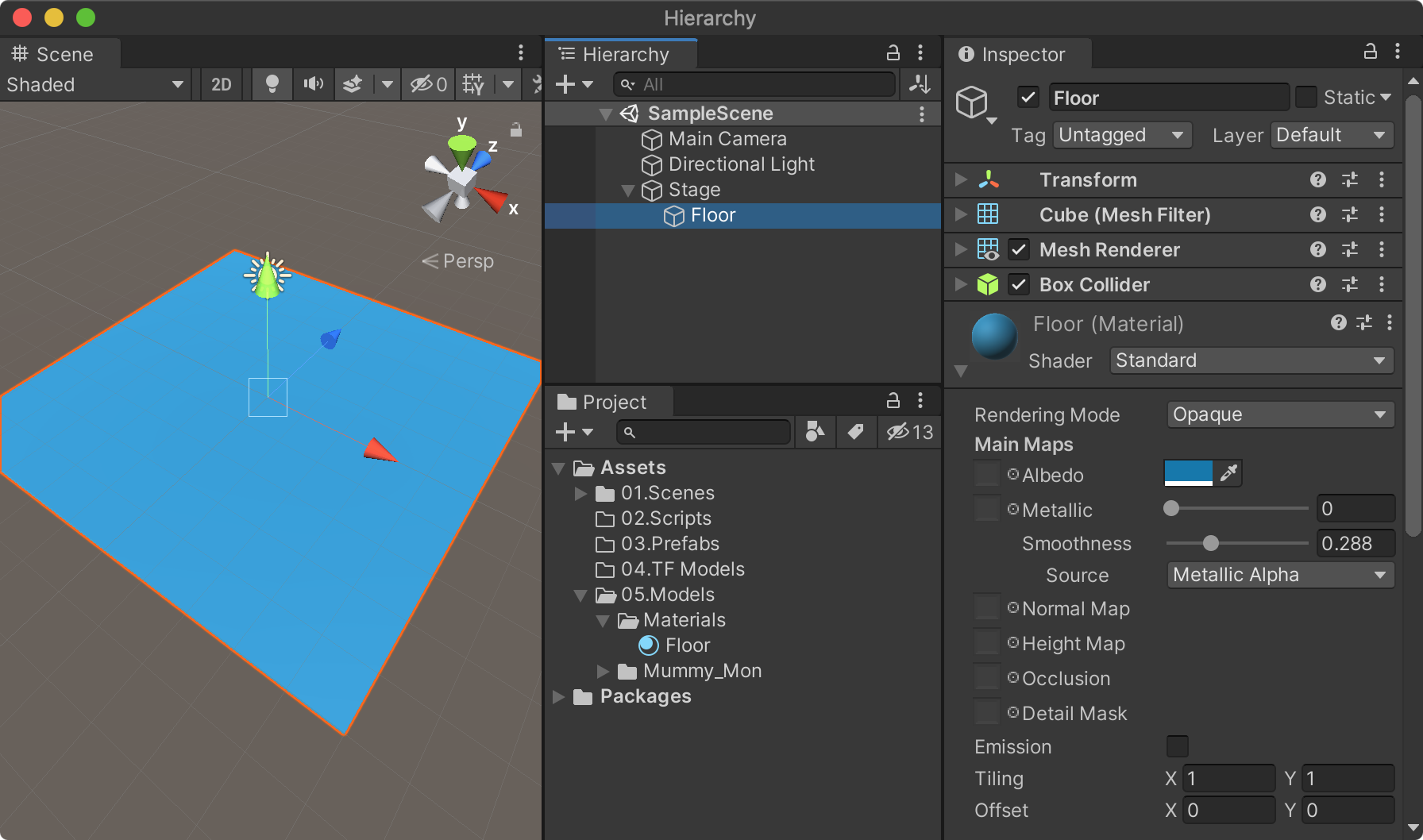The width and height of the screenshot is (1423, 840).
Task: Click the hidden objects eye icon in Scene toolbar
Action: click(429, 84)
